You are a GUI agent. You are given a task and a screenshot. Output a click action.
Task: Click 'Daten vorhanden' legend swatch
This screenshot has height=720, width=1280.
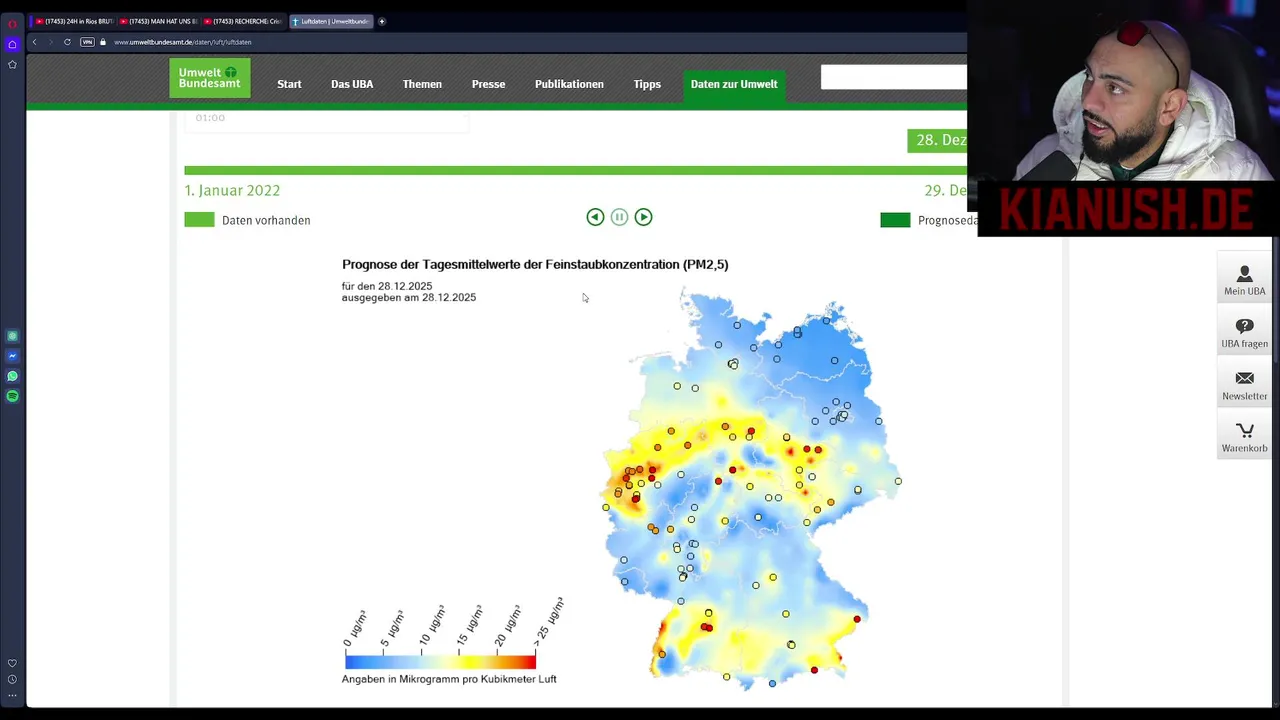coord(199,220)
